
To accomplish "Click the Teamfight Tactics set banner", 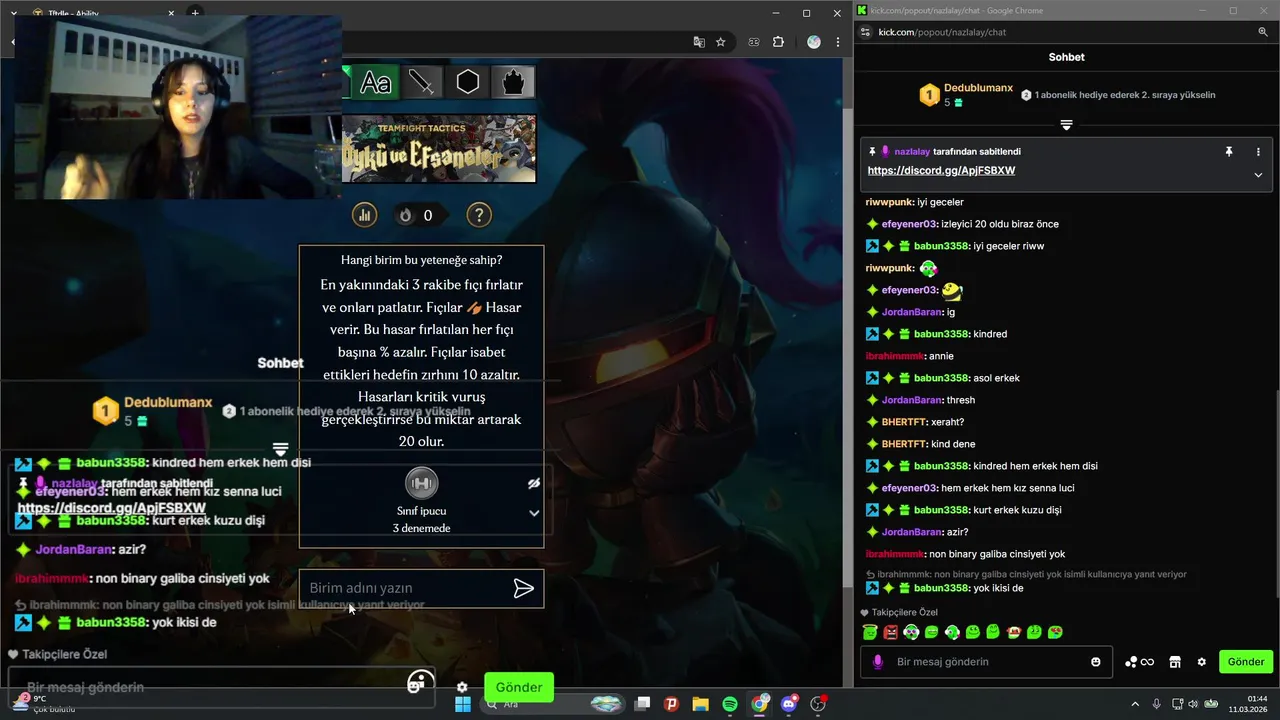I will click(439, 149).
